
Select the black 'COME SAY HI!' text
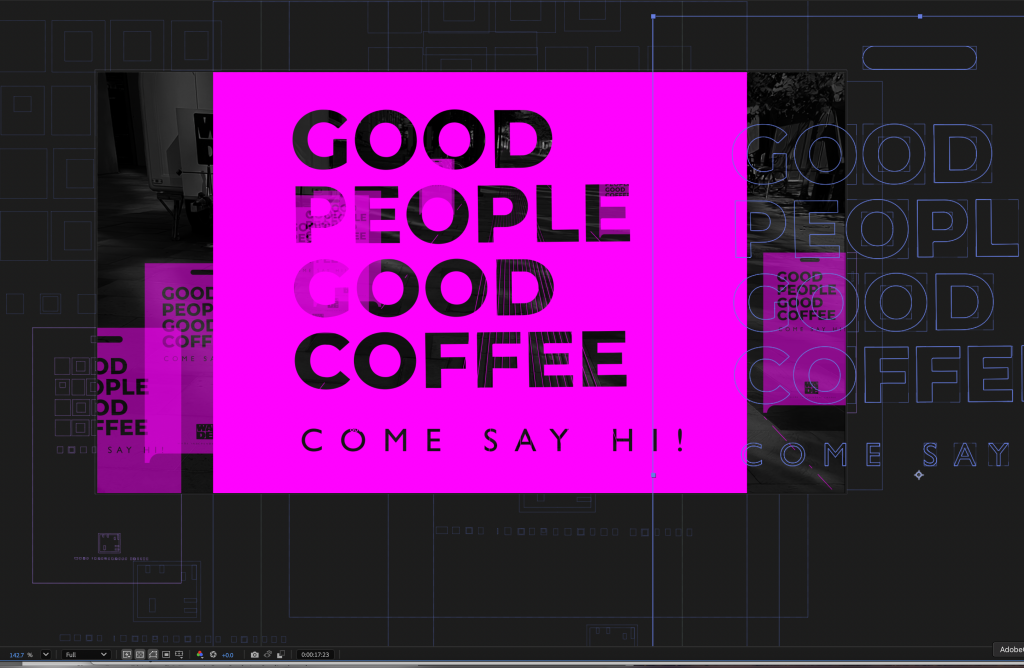click(493, 440)
